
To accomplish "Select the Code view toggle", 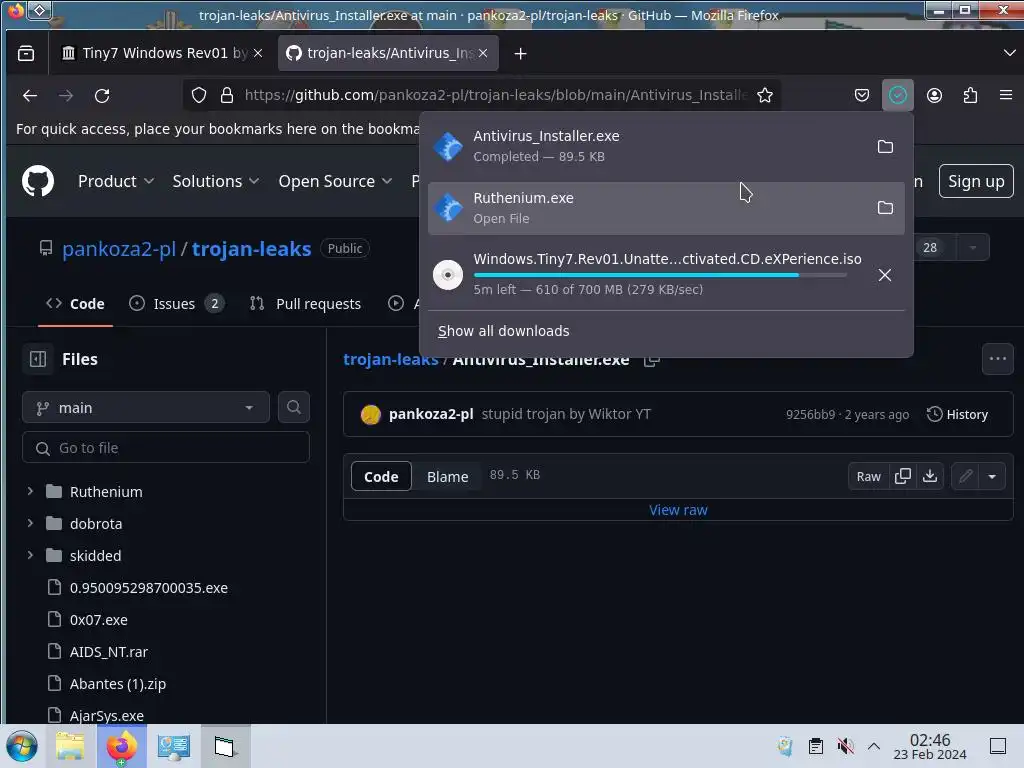I will click(x=381, y=477).
